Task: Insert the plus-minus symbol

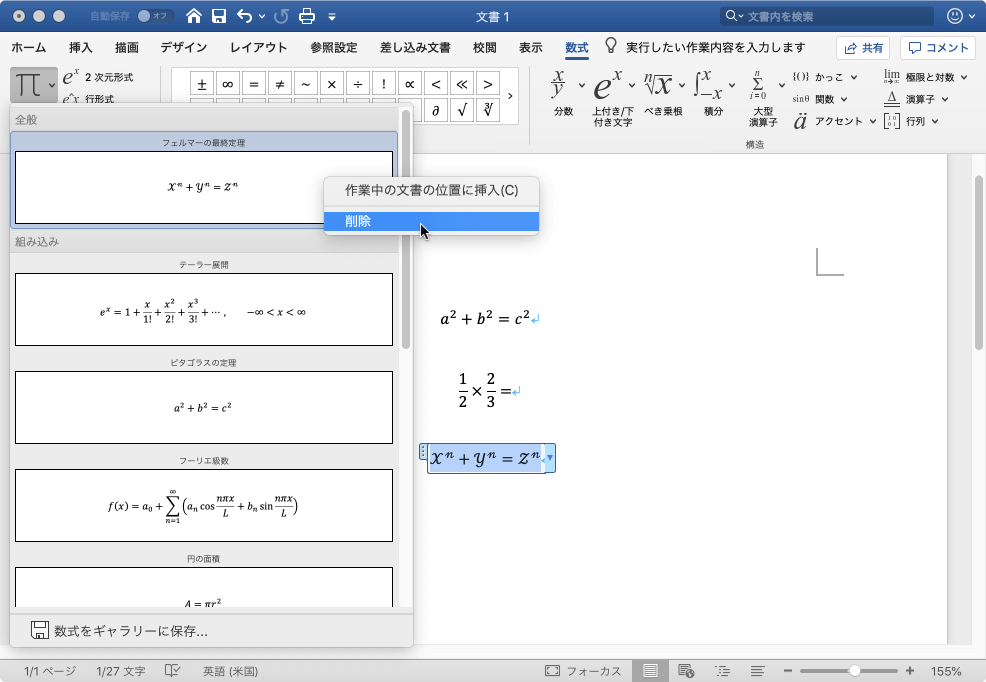Action: [x=202, y=84]
